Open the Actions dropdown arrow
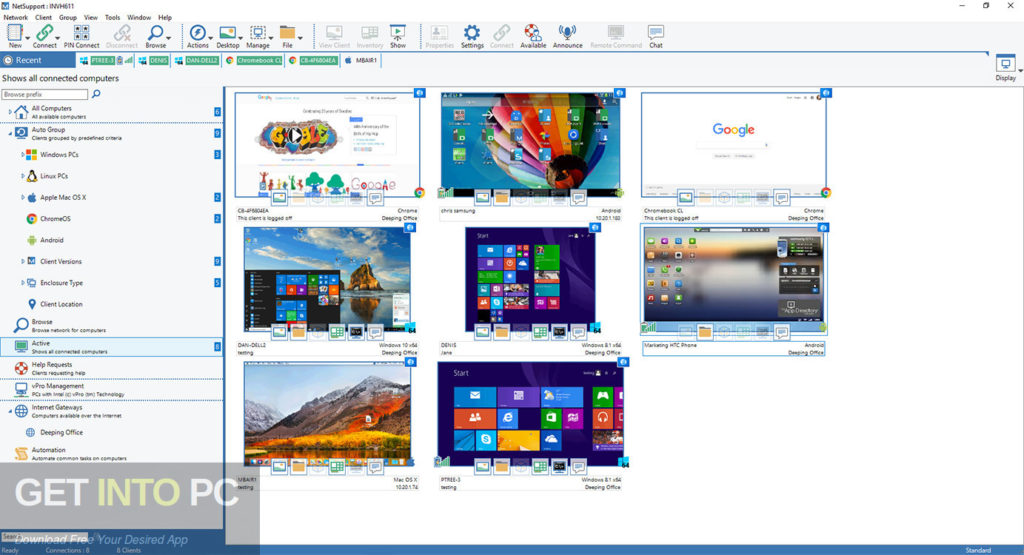Image resolution: width=1024 pixels, height=555 pixels. pyautogui.click(x=209, y=38)
